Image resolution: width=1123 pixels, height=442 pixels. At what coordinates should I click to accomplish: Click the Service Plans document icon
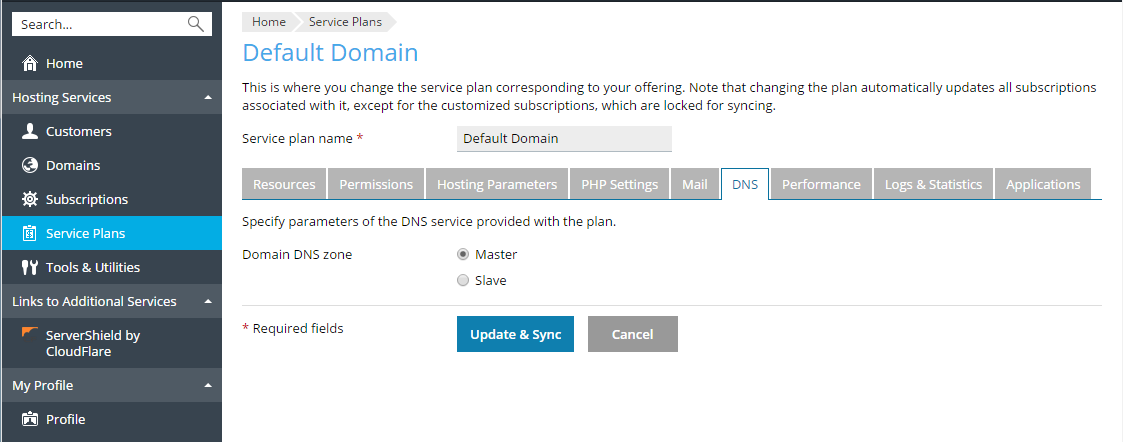(x=30, y=233)
